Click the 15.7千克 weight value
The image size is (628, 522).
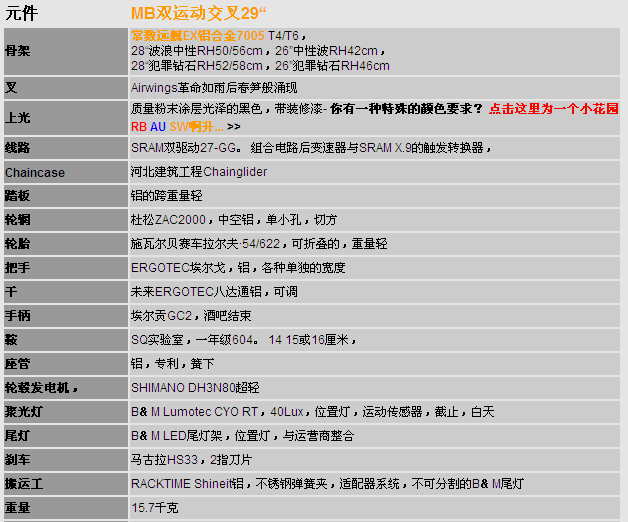tap(155, 508)
